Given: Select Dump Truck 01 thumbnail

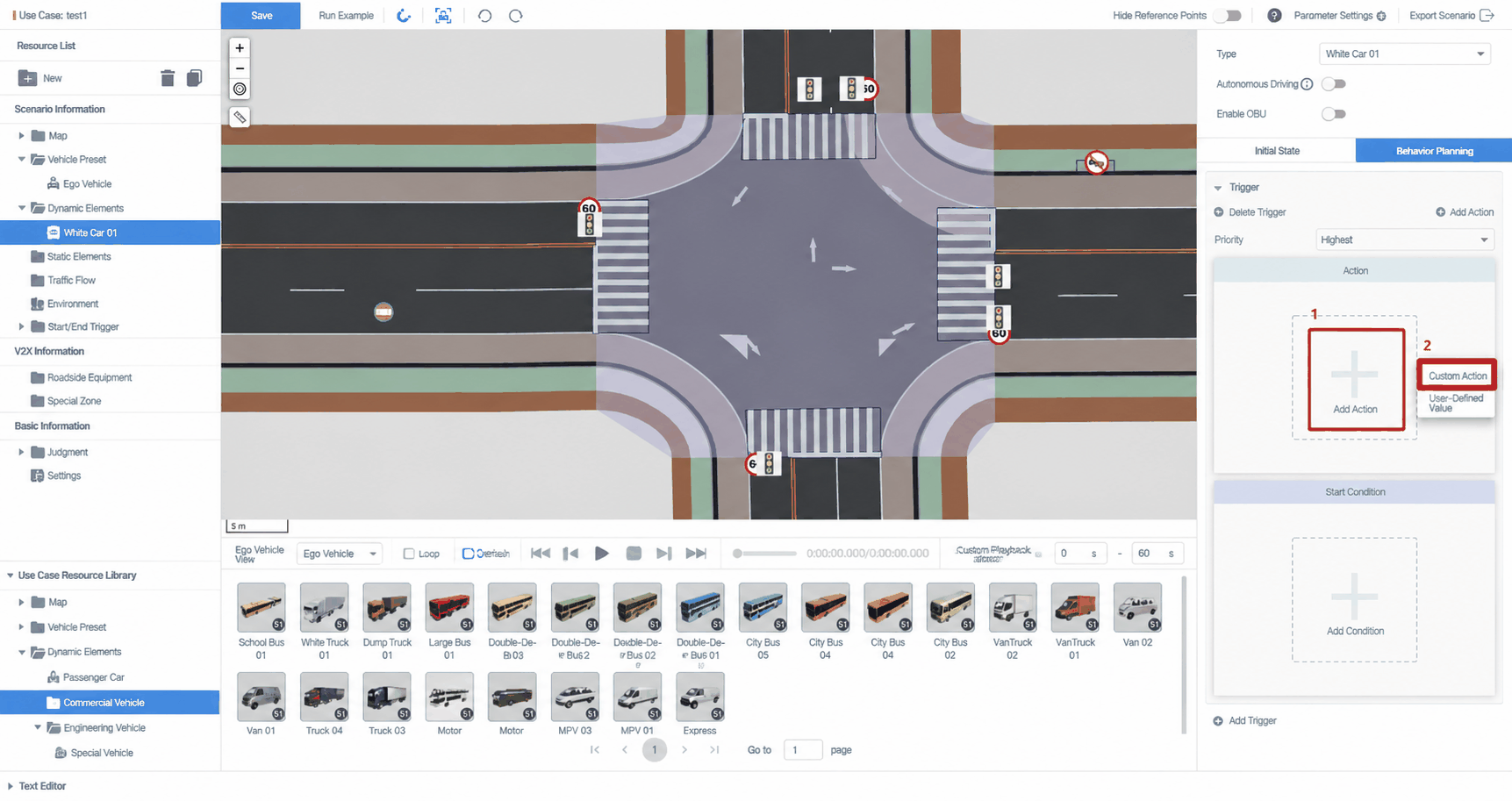Looking at the screenshot, I should coord(387,607).
